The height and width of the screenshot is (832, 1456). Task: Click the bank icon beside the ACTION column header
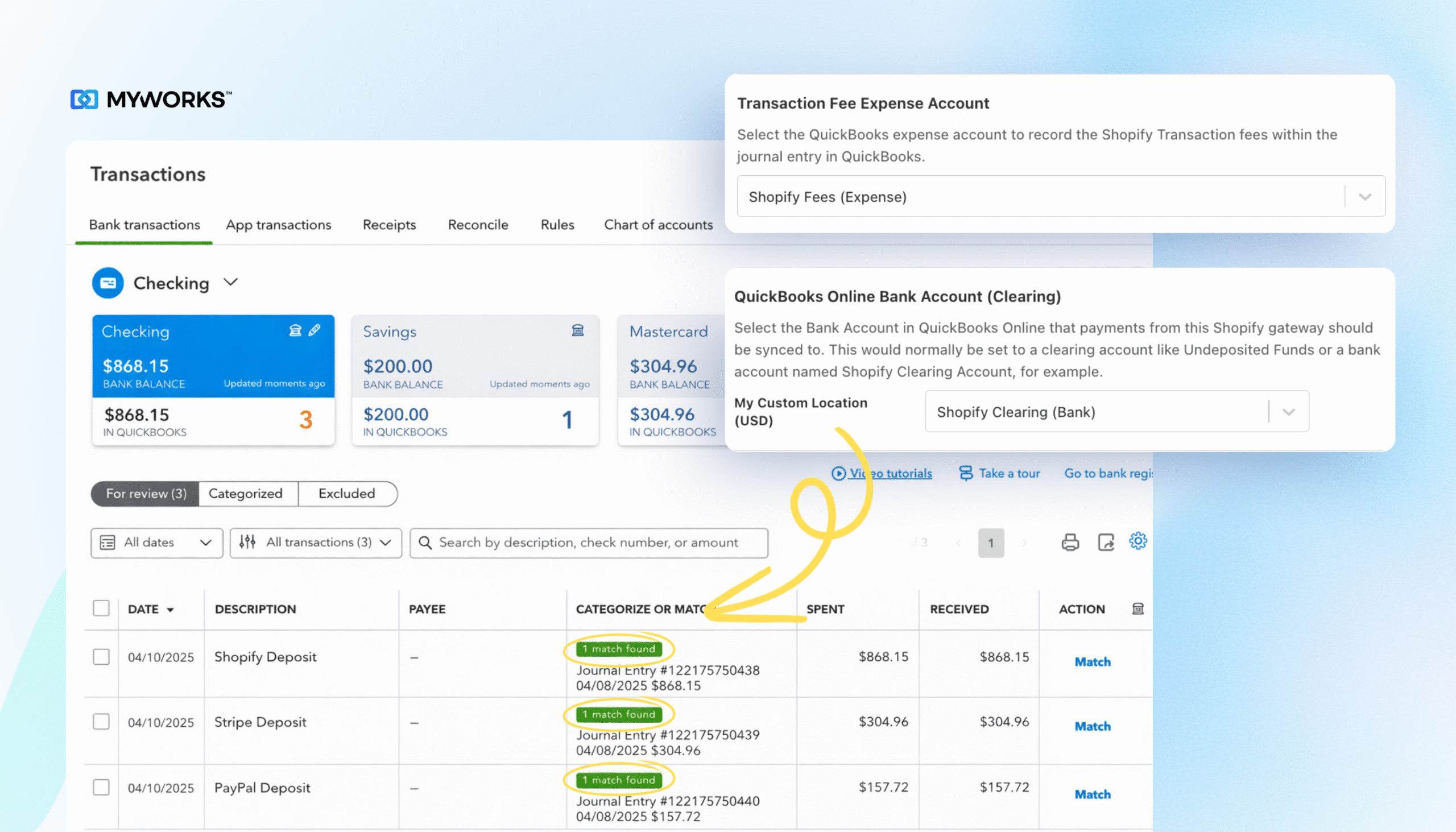pyautogui.click(x=1137, y=609)
